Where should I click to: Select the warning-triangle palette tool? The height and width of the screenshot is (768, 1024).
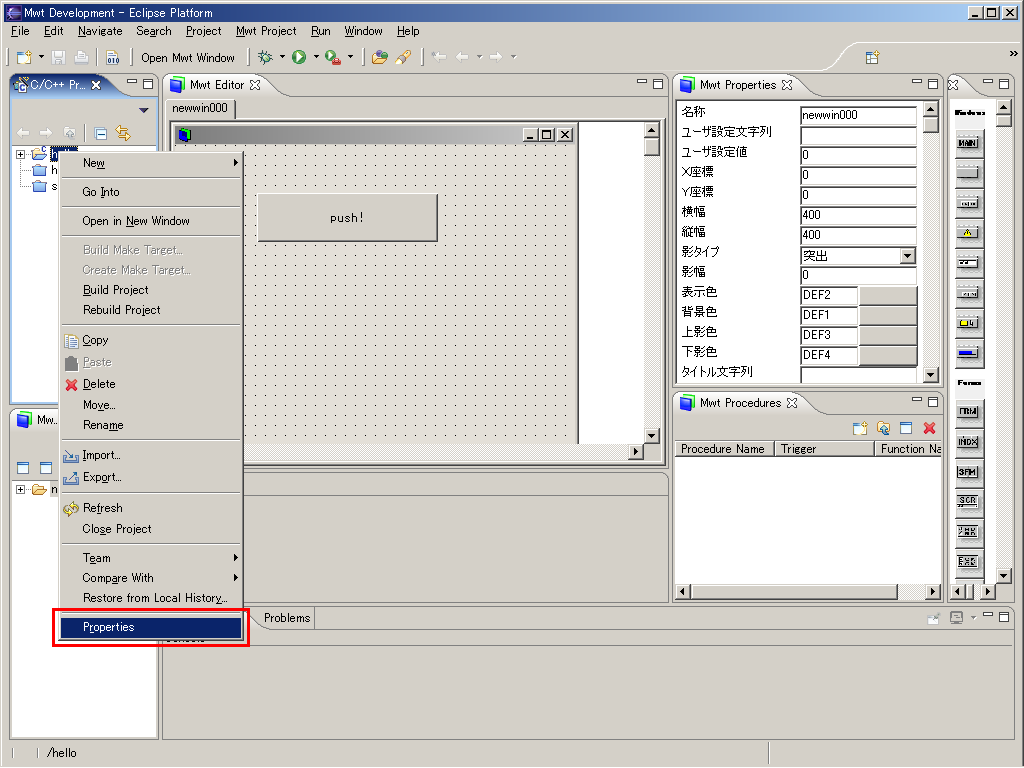(x=968, y=232)
